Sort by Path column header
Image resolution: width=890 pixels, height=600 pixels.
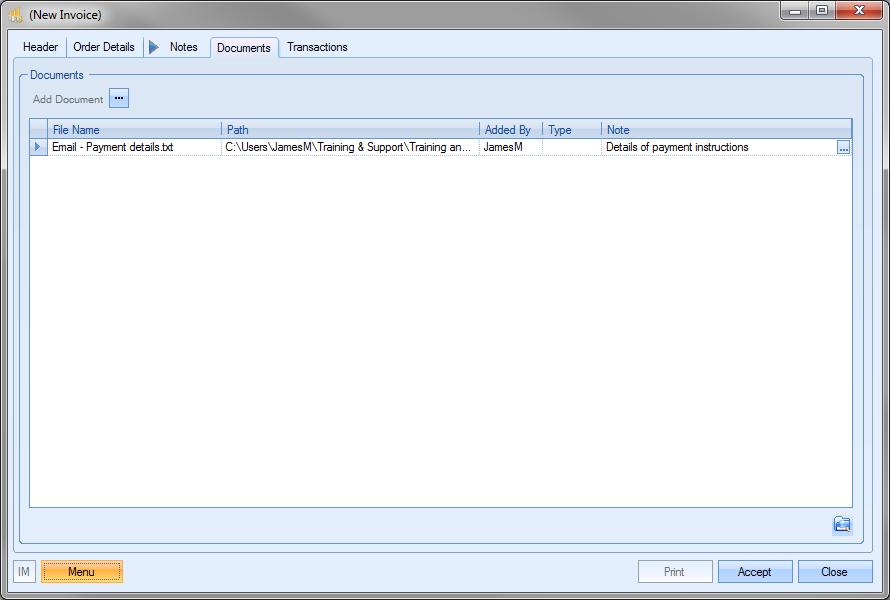point(350,129)
